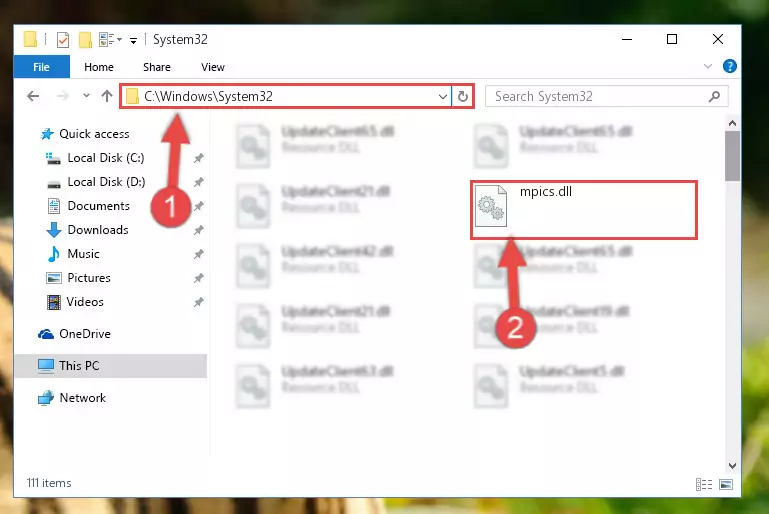Open the File menu
The width and height of the screenshot is (769, 514).
pyautogui.click(x=42, y=67)
